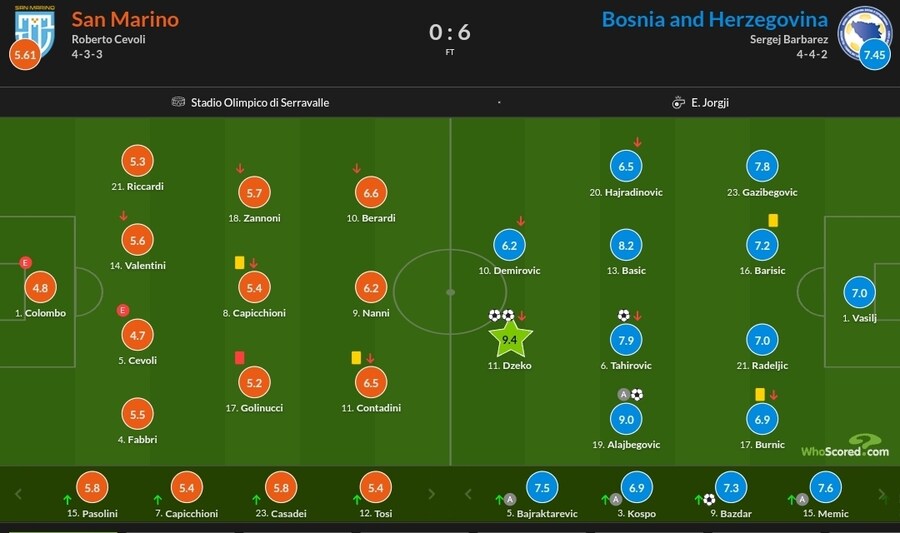
Task: Click the substitution arrow above Hajradinovic
Action: 638,143
